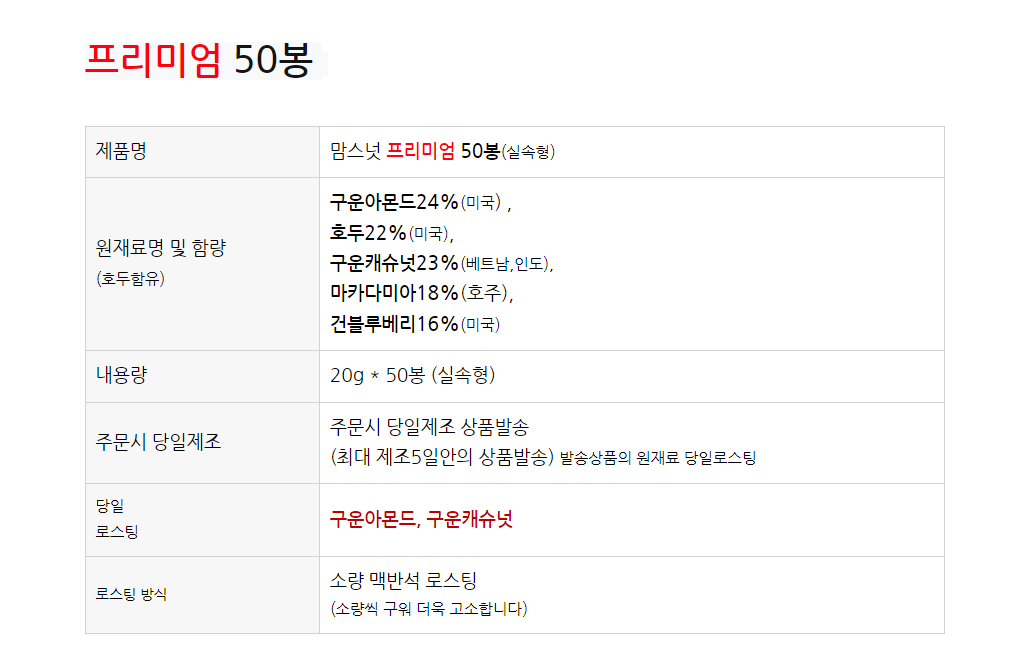The height and width of the screenshot is (671, 1031).
Task: Click the 마카다미아18% ingredient line
Action: coord(420,293)
